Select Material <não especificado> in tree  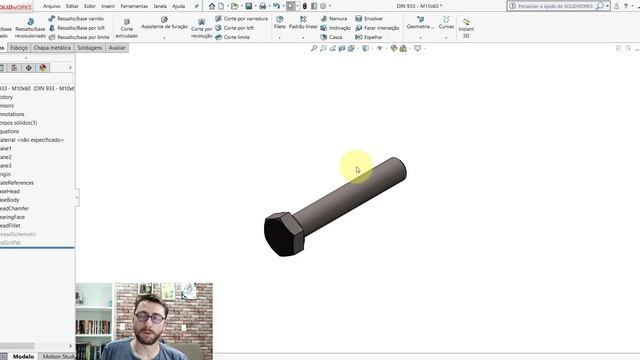(32, 140)
